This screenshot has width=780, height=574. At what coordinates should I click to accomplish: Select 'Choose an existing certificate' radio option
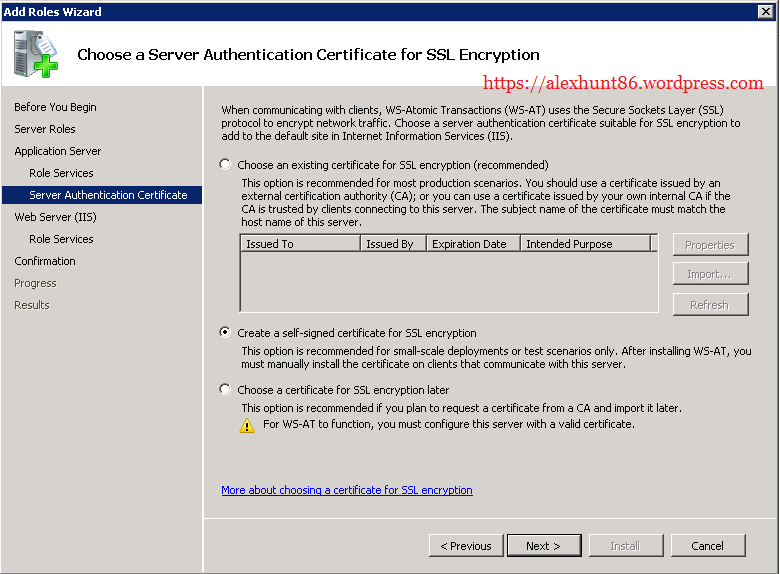click(225, 164)
